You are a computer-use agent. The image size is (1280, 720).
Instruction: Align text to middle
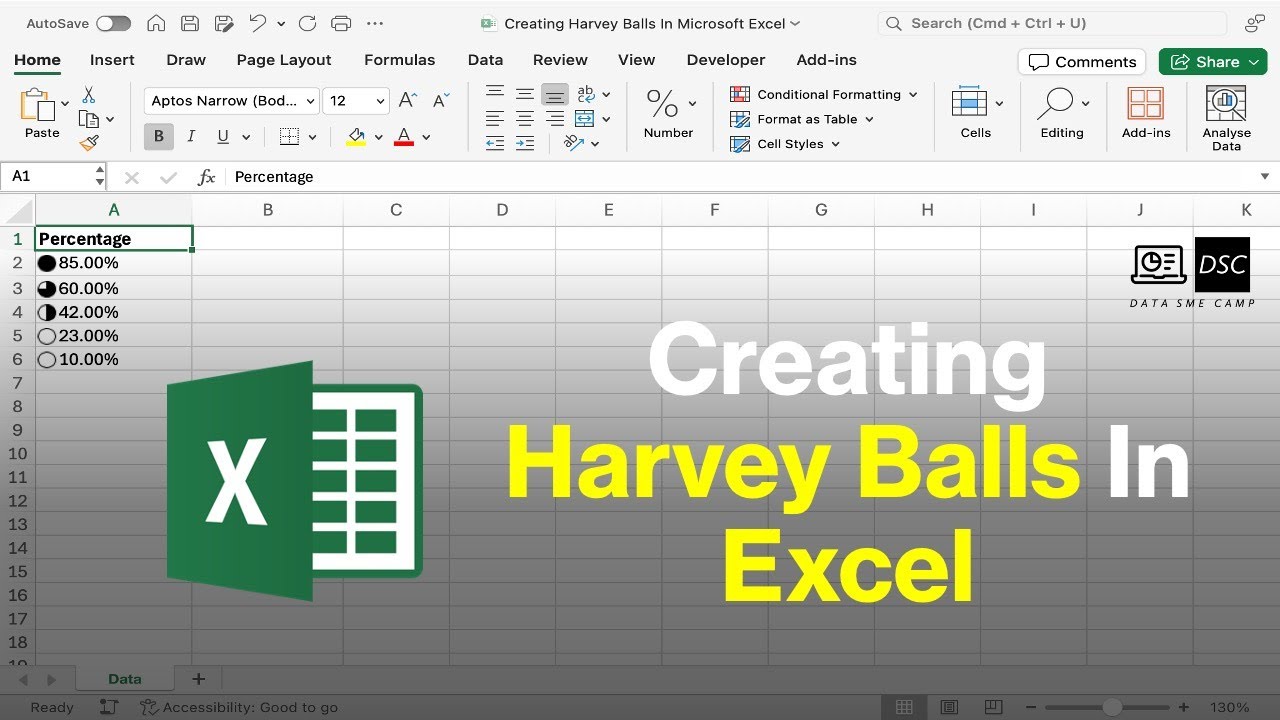click(x=525, y=94)
